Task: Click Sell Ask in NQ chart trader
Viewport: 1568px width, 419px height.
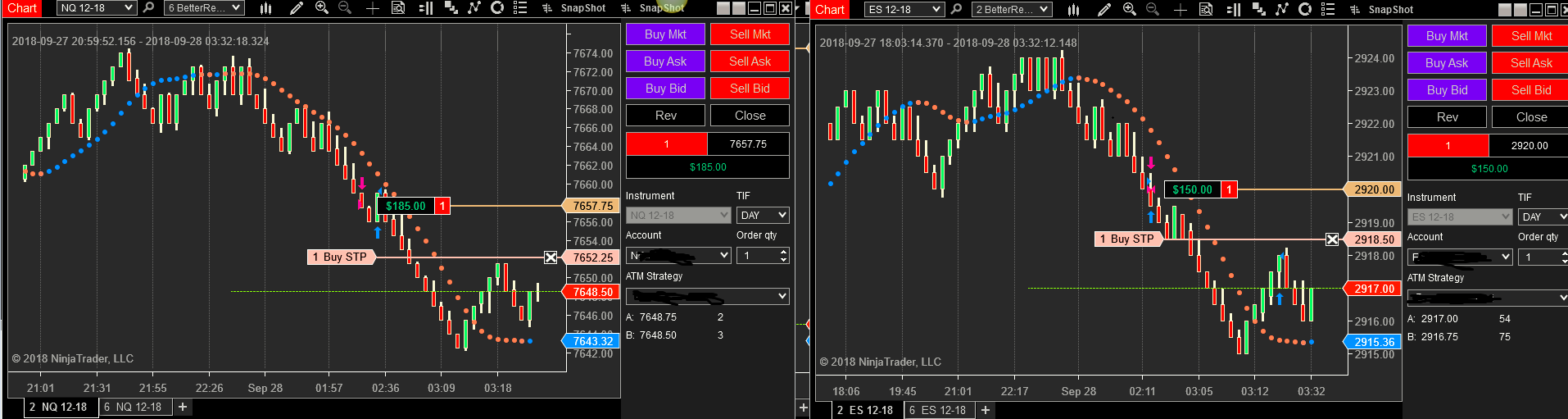Action: (x=750, y=61)
